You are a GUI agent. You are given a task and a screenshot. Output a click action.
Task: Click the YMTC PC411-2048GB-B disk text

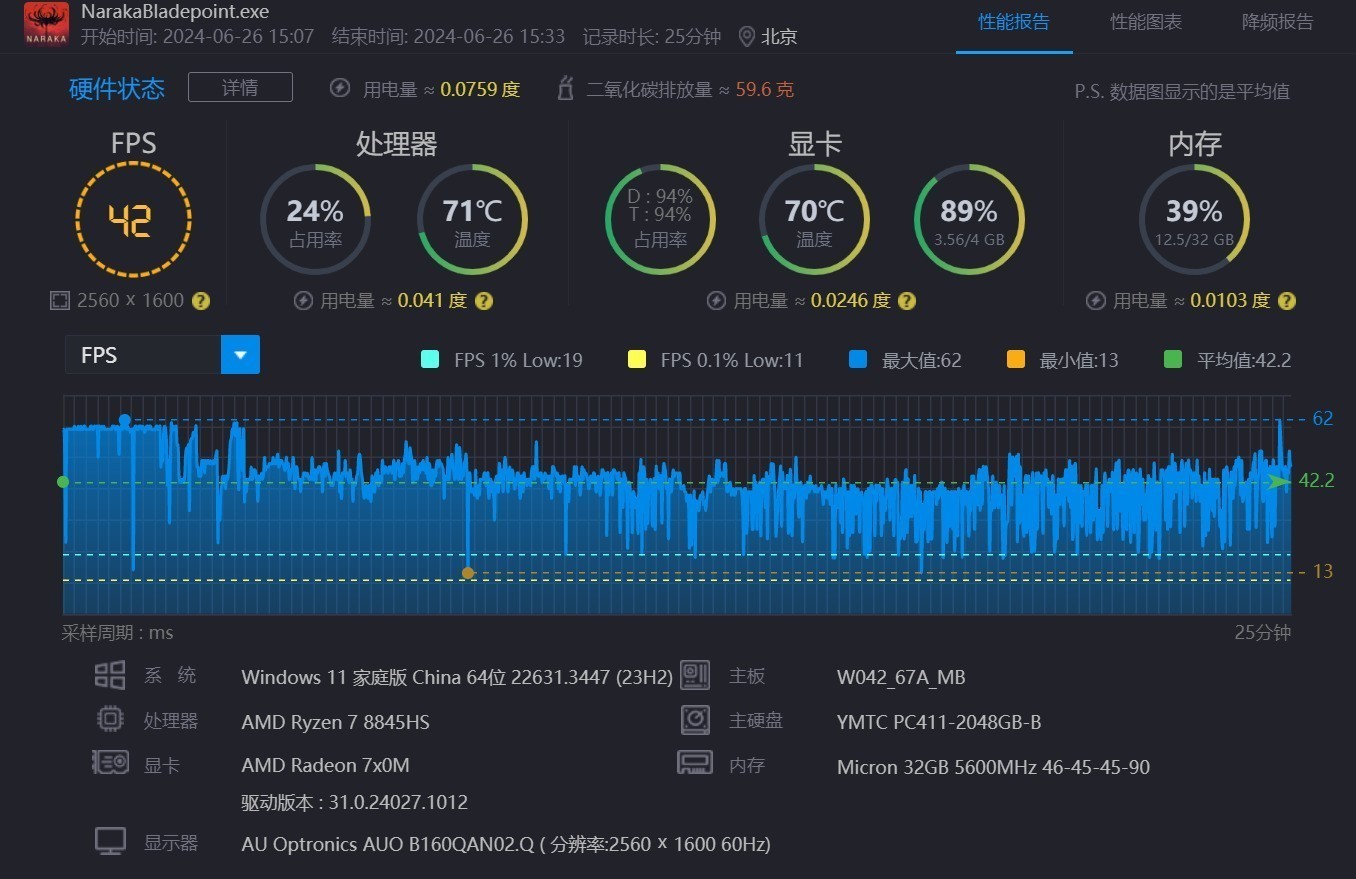tap(939, 722)
